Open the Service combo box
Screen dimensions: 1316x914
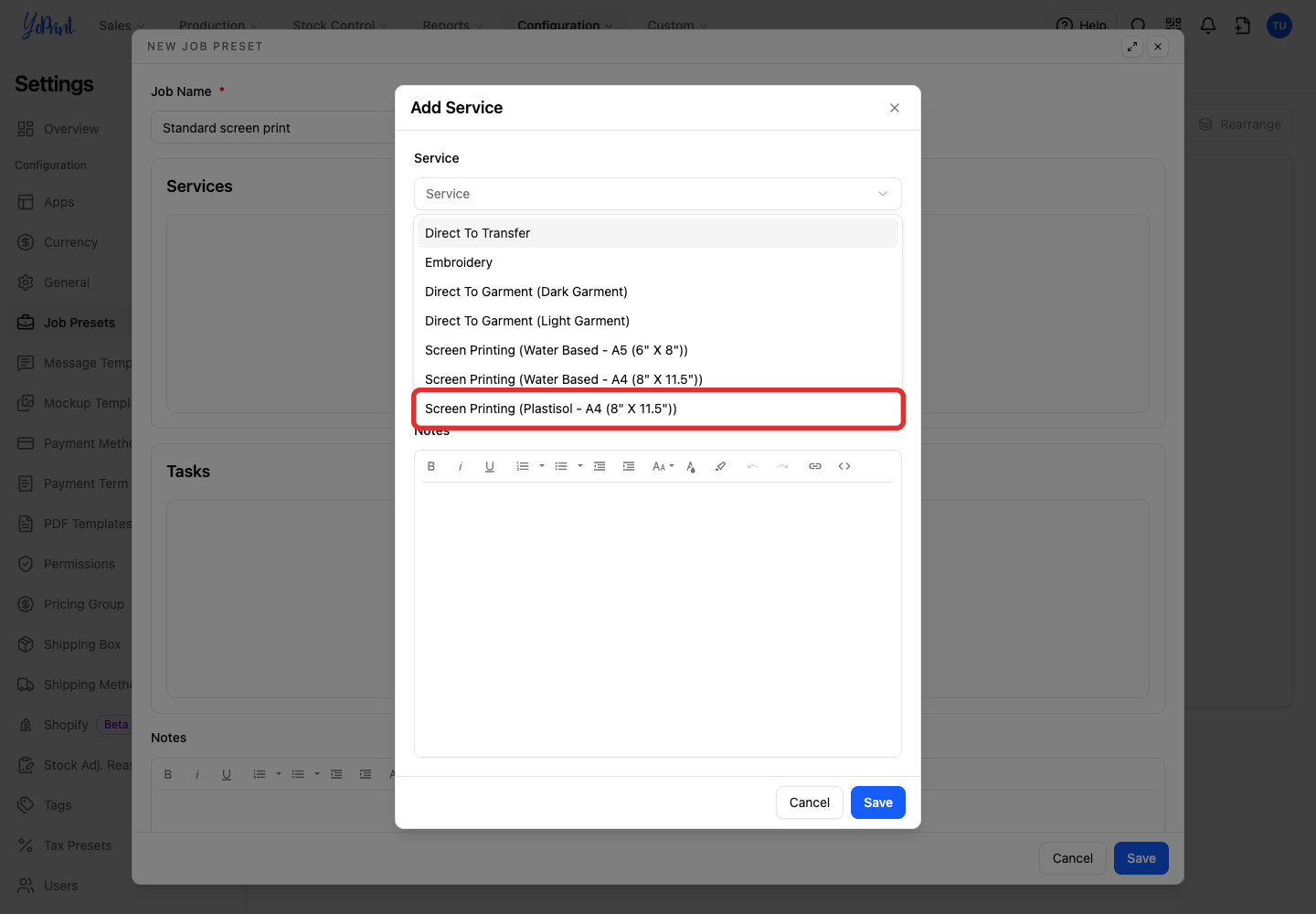click(x=658, y=194)
